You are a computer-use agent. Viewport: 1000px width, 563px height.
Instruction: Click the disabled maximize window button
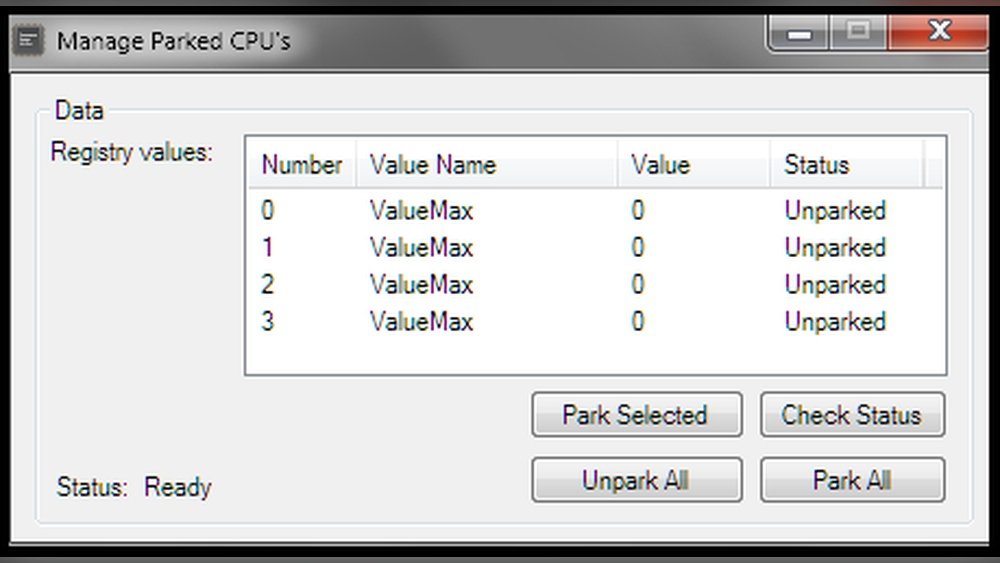[x=857, y=34]
